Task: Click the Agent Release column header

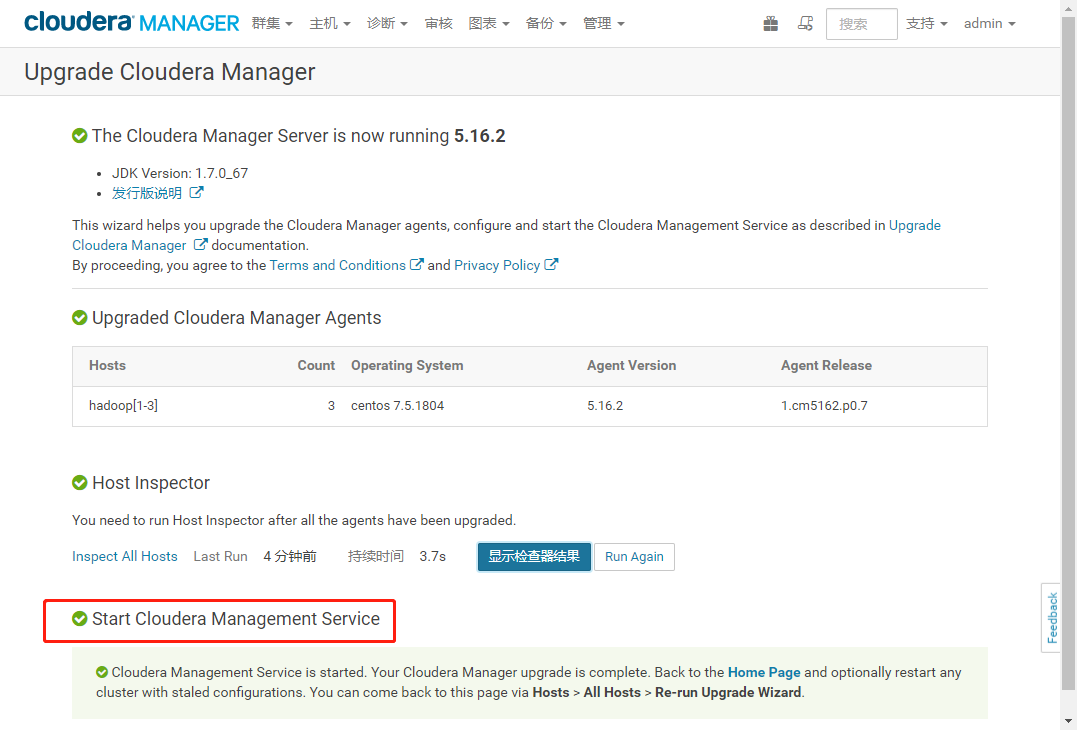Action: coord(826,365)
